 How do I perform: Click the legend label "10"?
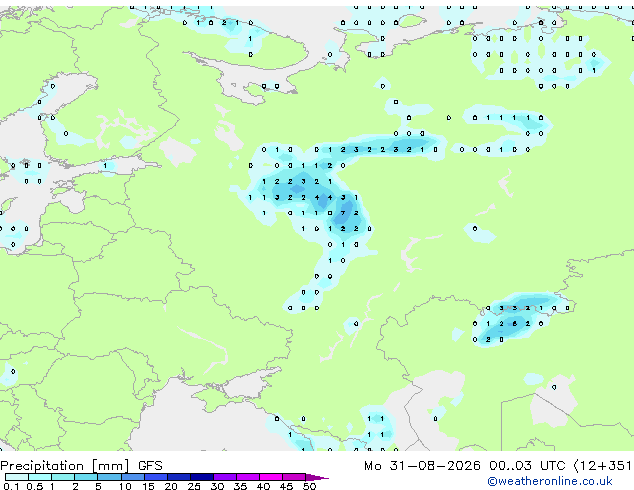pos(125,486)
